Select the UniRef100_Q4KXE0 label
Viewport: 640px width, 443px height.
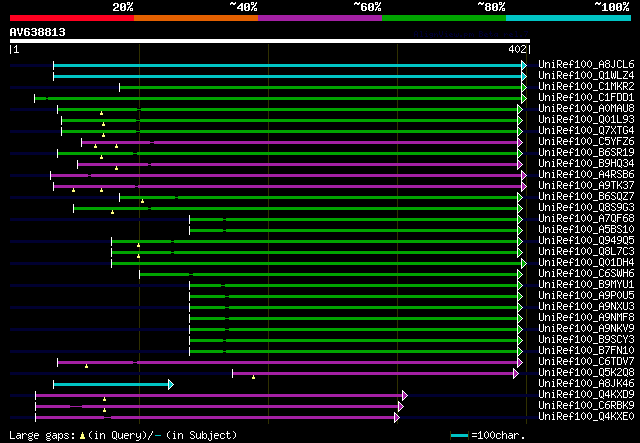tap(586, 417)
